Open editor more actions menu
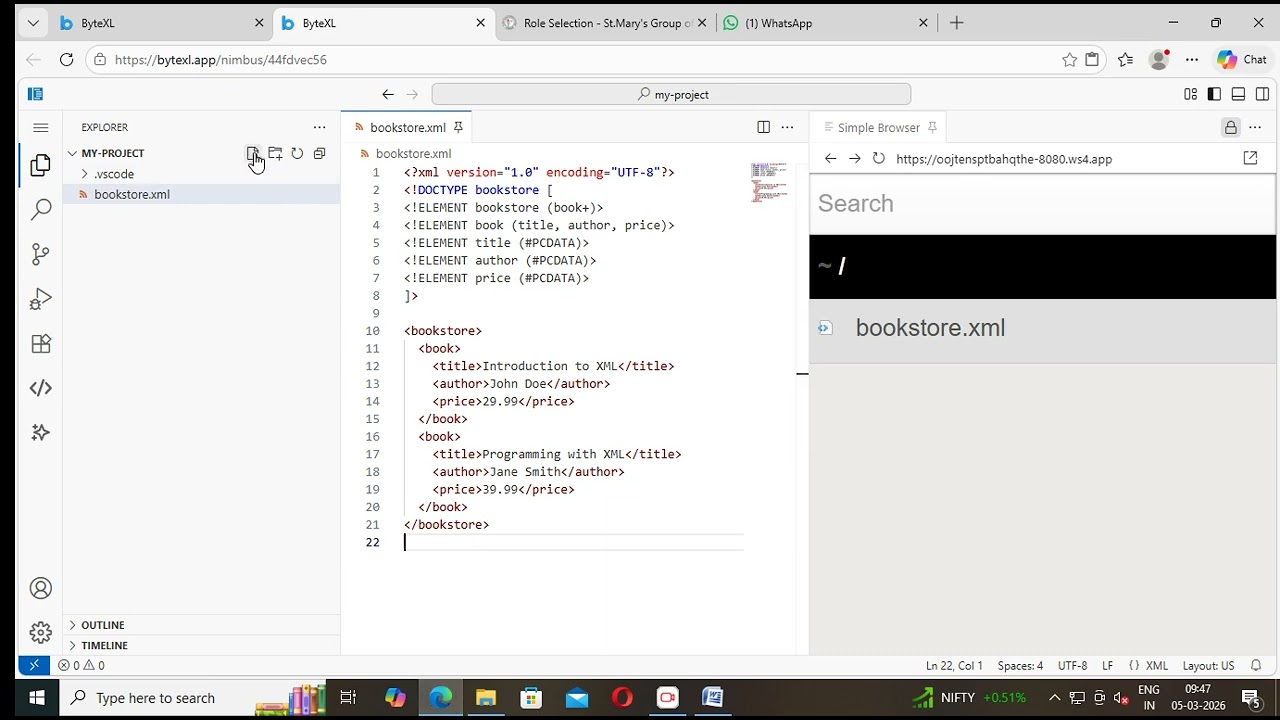This screenshot has width=1280, height=720. point(787,127)
